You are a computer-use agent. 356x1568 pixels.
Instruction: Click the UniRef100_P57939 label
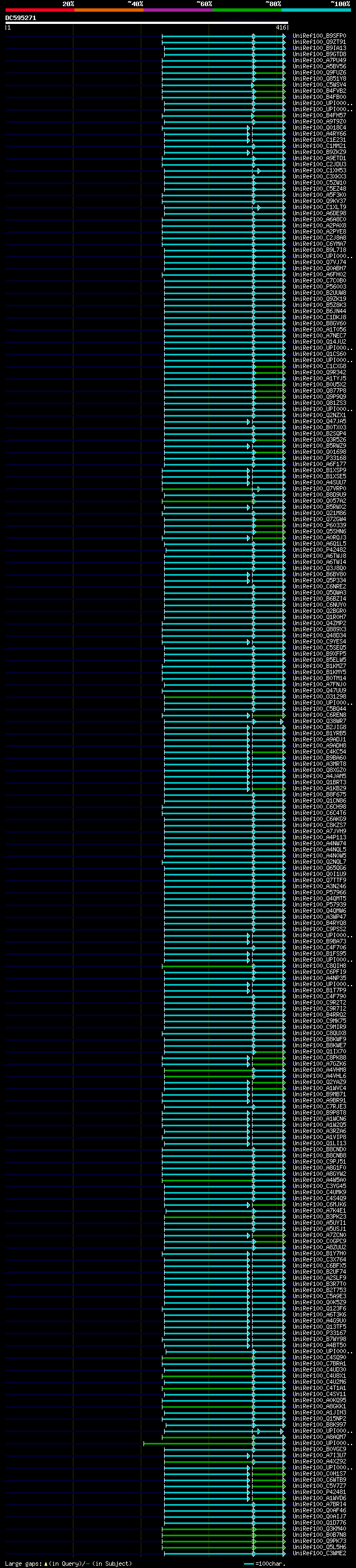coord(319,904)
